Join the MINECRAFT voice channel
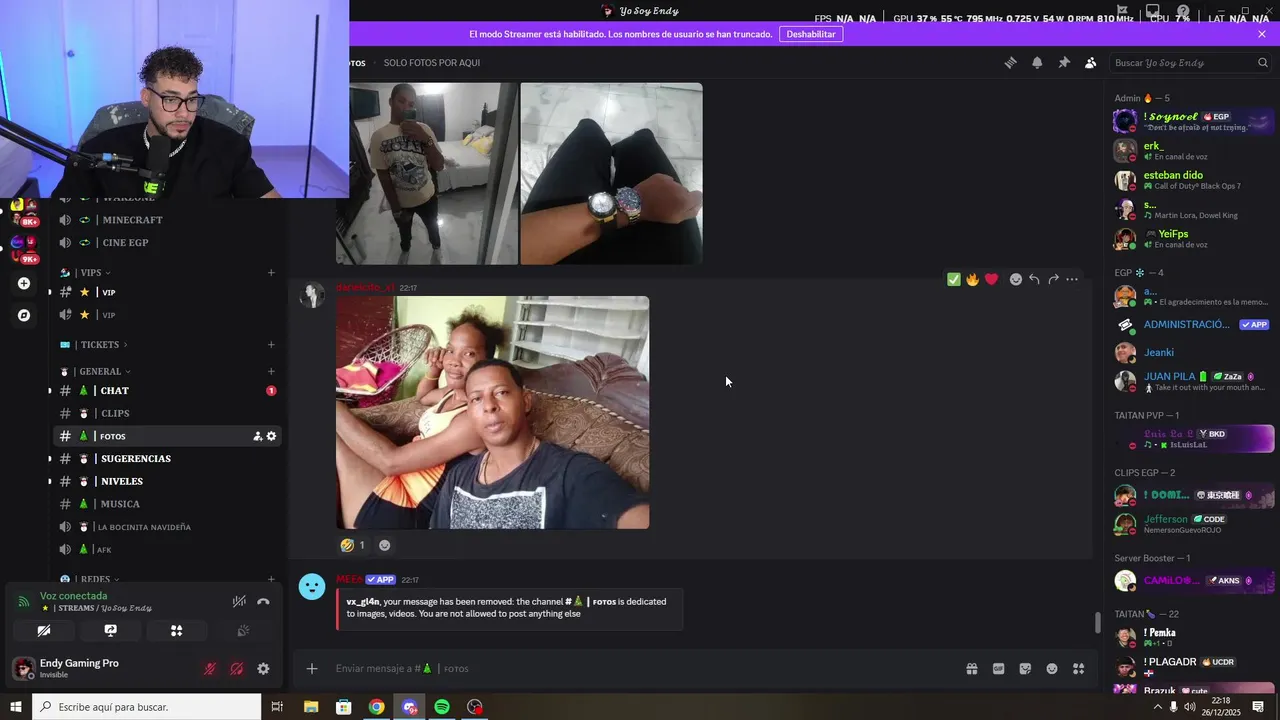This screenshot has width=1280, height=720. (167, 220)
